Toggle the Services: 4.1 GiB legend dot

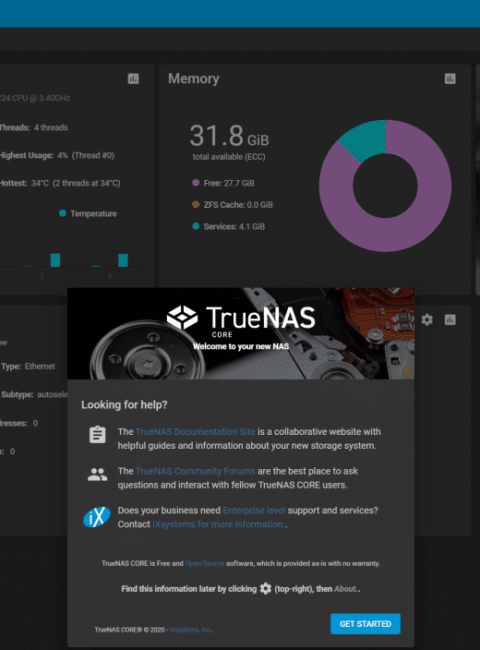click(x=196, y=226)
